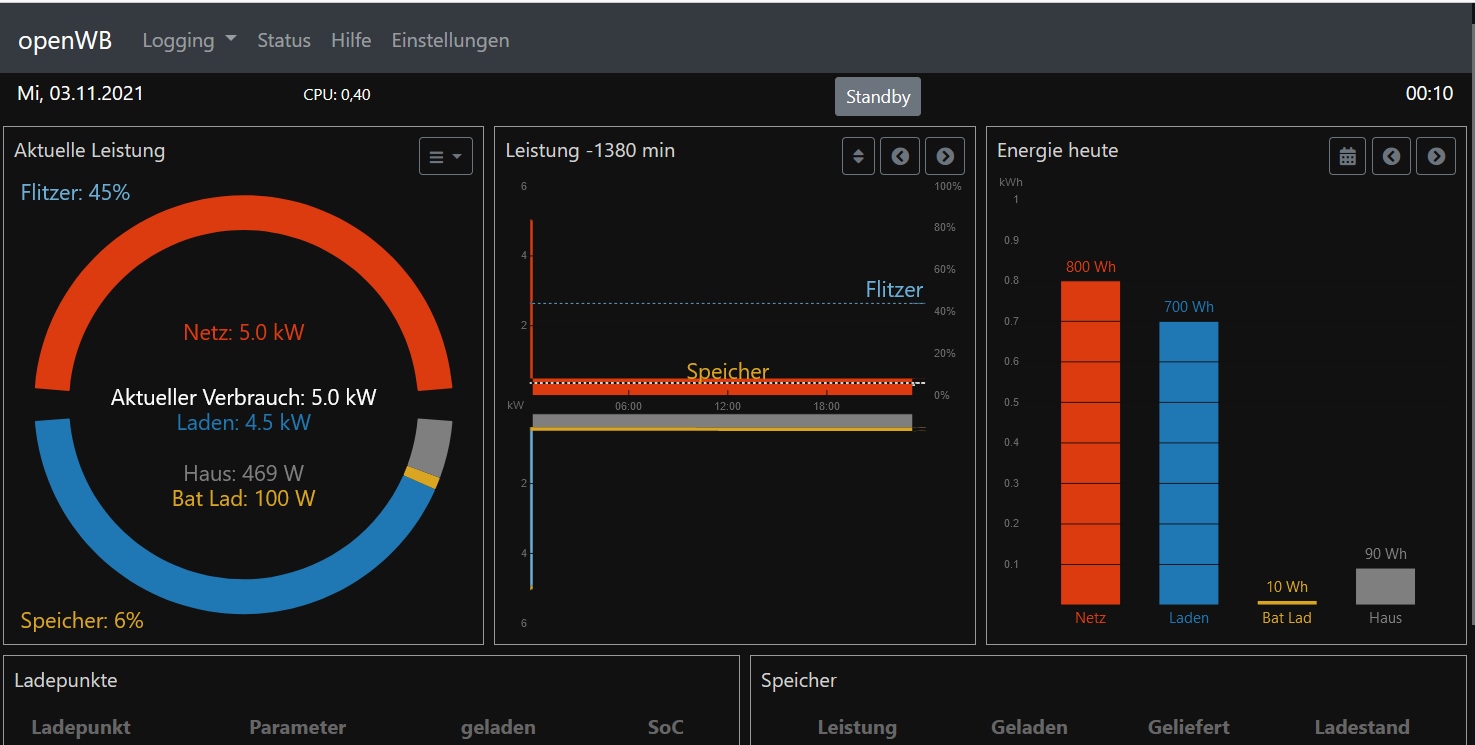
Task: Open the Aktuelle Leistung hamburger menu
Action: 445,157
